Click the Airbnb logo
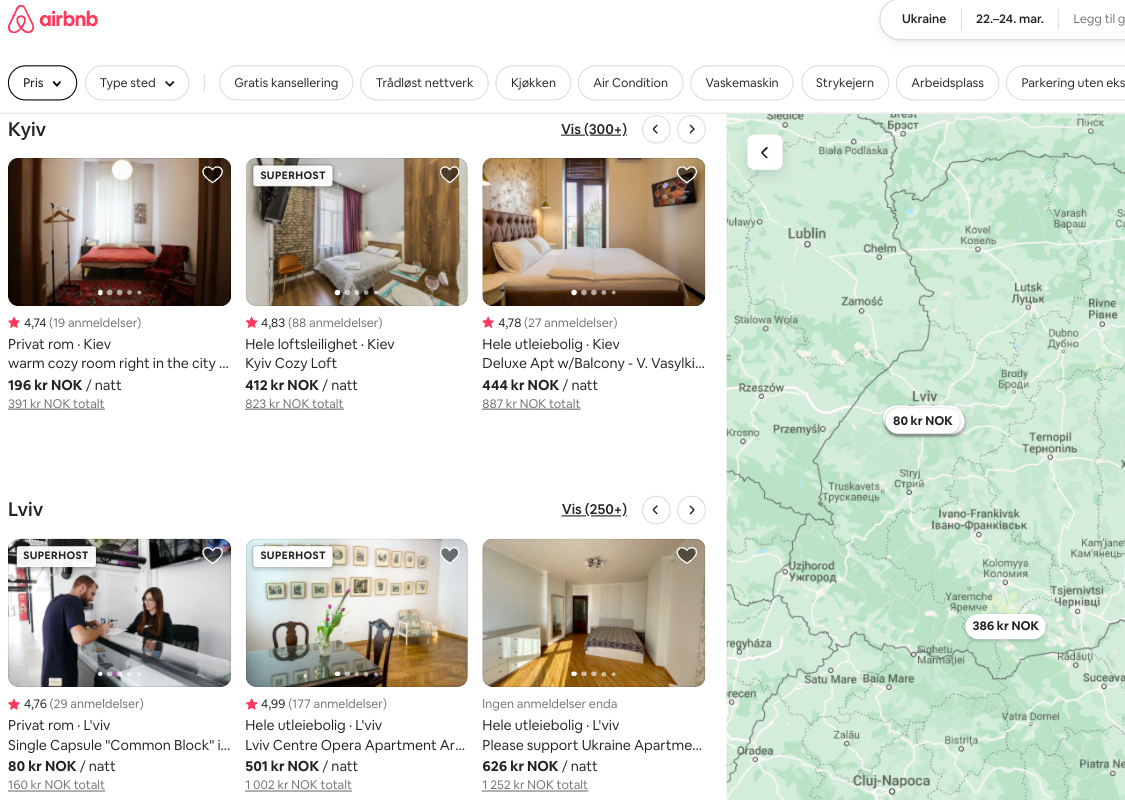This screenshot has height=800, width=1125. click(x=53, y=20)
